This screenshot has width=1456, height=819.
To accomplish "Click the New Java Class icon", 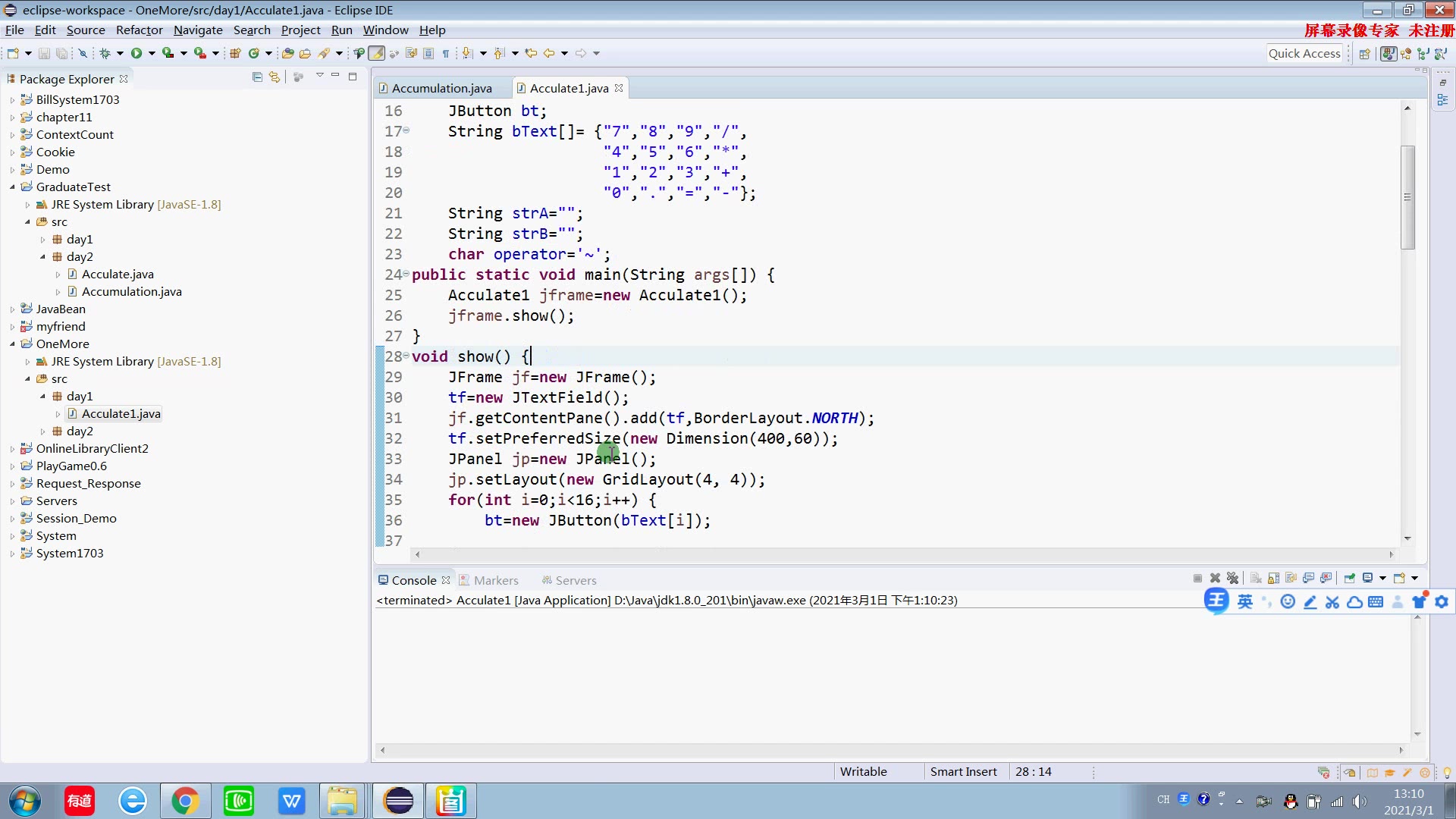I will pos(254,53).
